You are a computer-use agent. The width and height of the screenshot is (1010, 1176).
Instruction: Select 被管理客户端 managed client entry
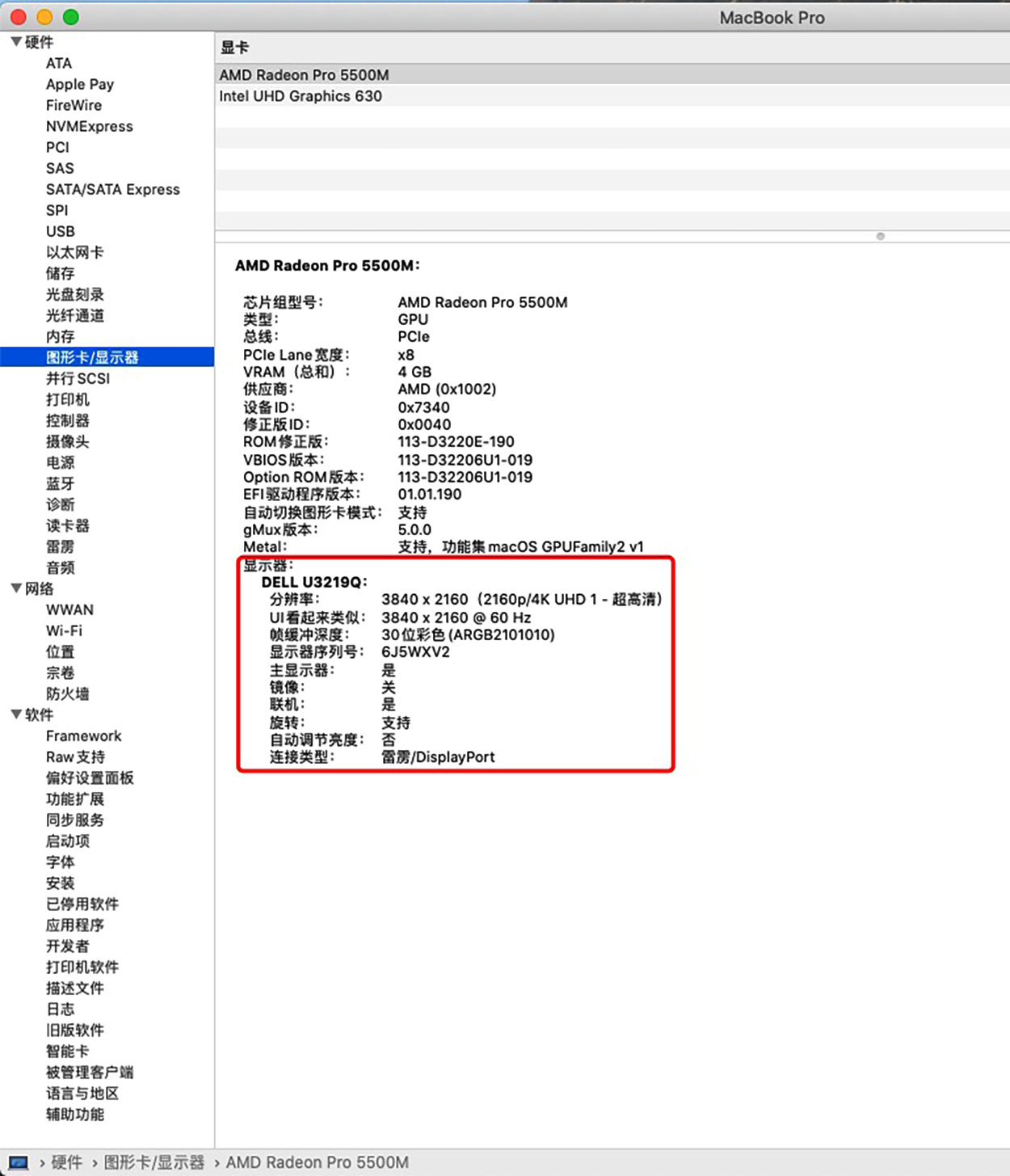point(90,1072)
